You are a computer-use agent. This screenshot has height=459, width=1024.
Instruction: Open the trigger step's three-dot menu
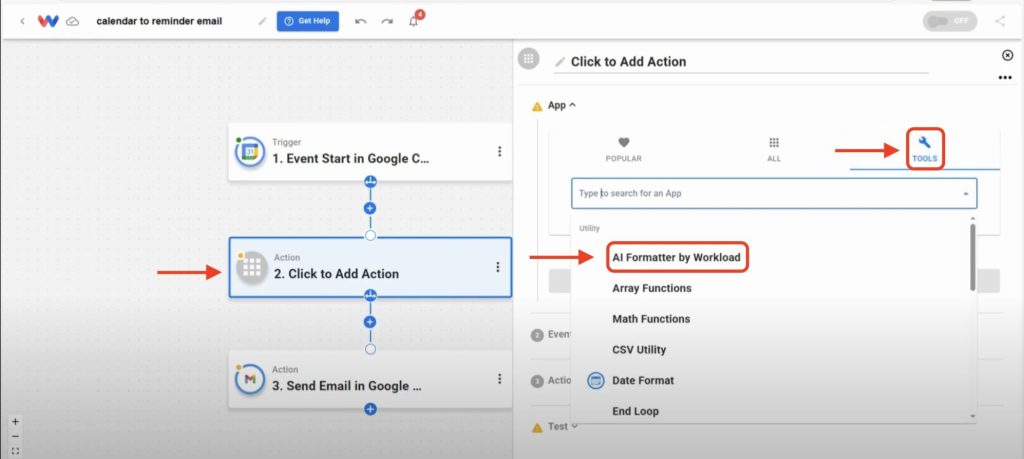pyautogui.click(x=500, y=151)
